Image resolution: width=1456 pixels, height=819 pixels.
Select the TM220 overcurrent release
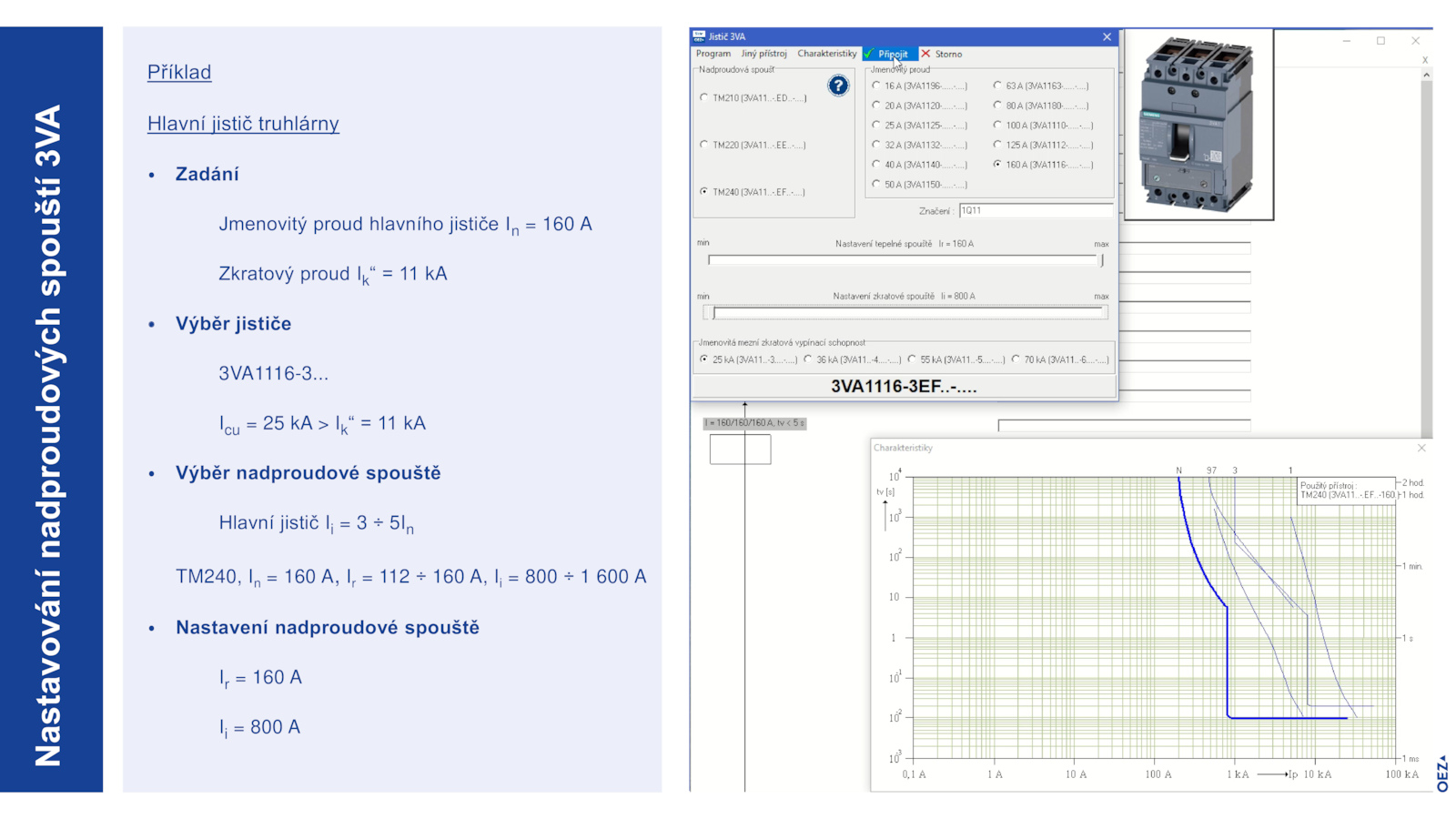click(753, 145)
